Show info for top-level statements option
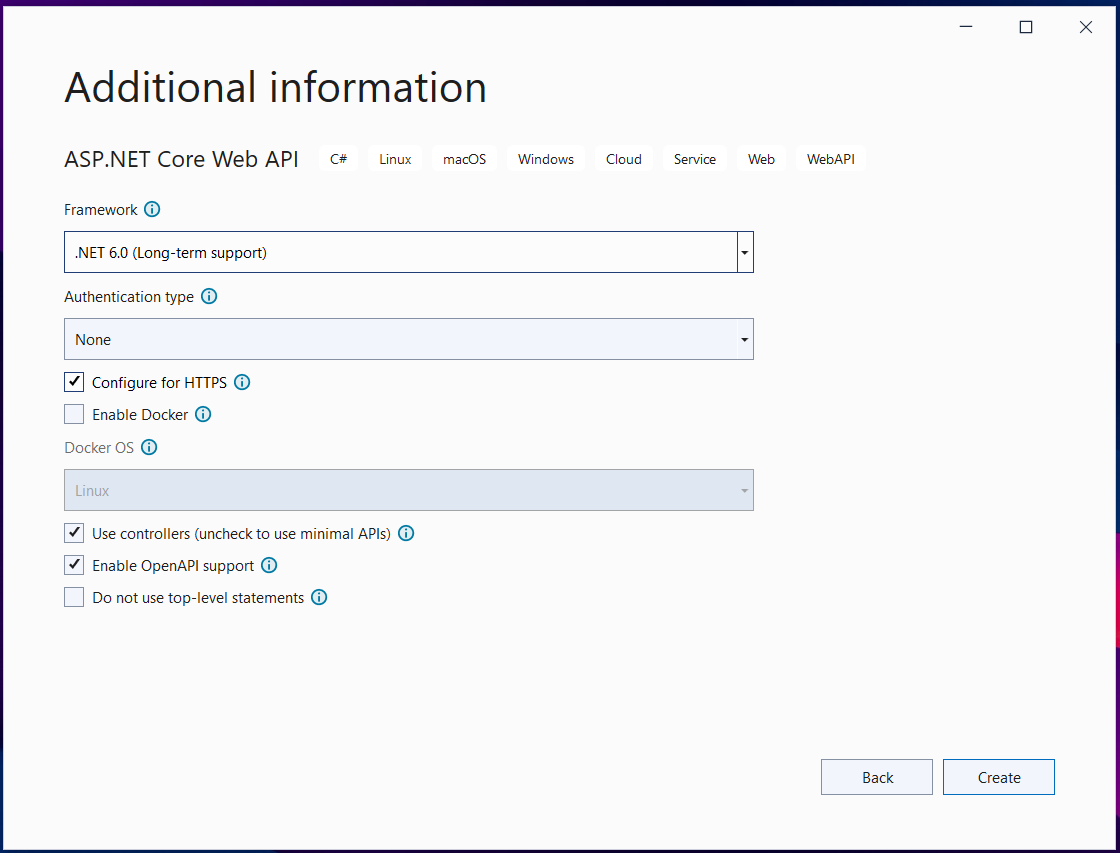The image size is (1120, 853). (x=319, y=597)
